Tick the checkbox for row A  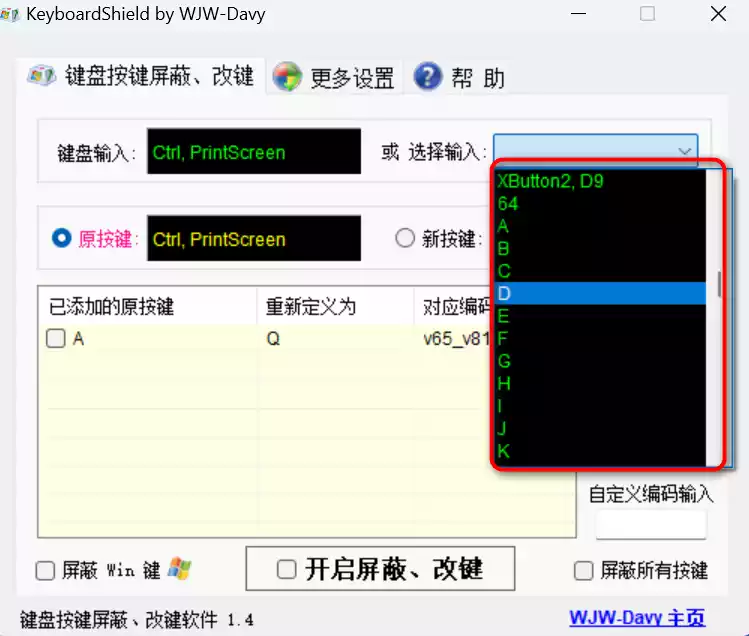pyautogui.click(x=56, y=338)
